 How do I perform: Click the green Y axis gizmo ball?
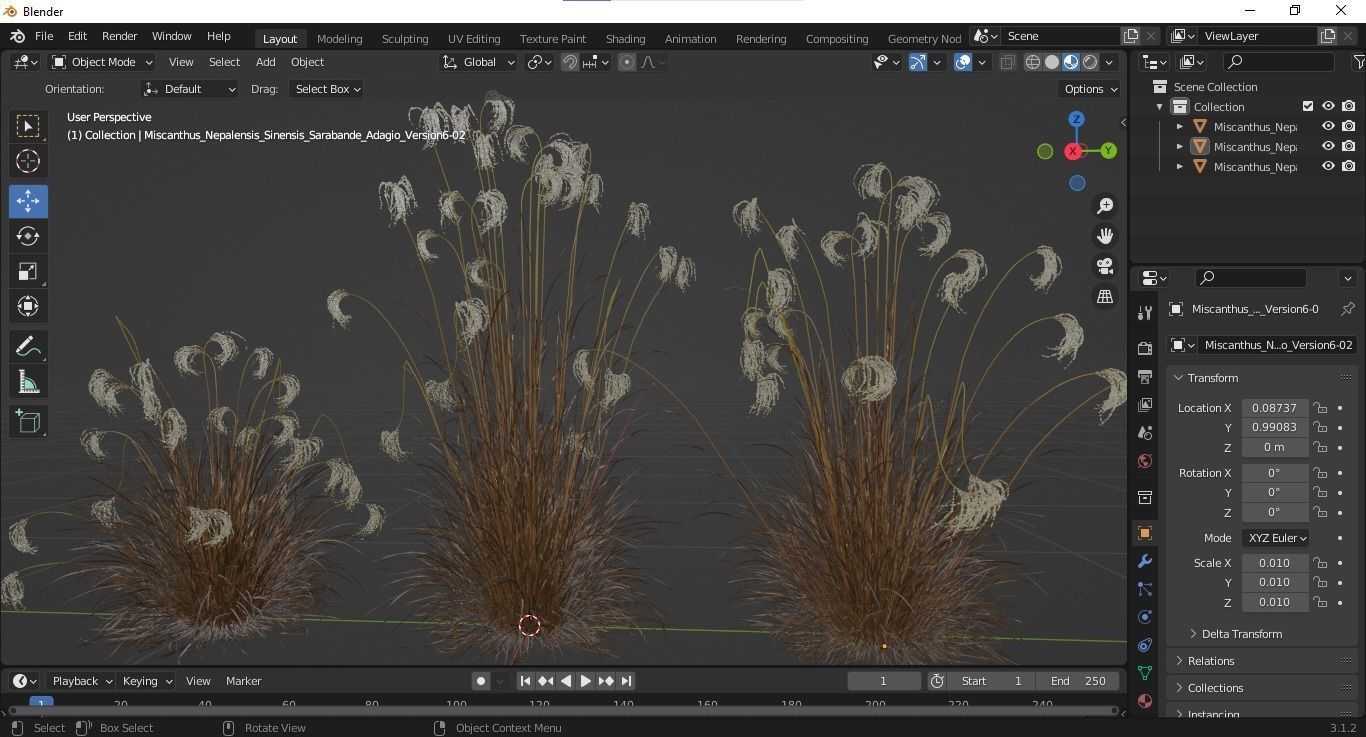[x=1109, y=151]
